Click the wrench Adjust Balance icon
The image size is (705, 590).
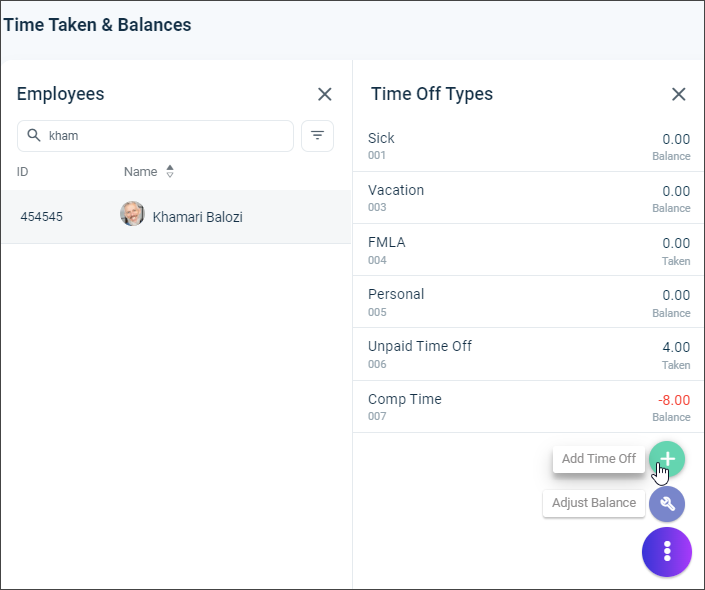coord(667,504)
